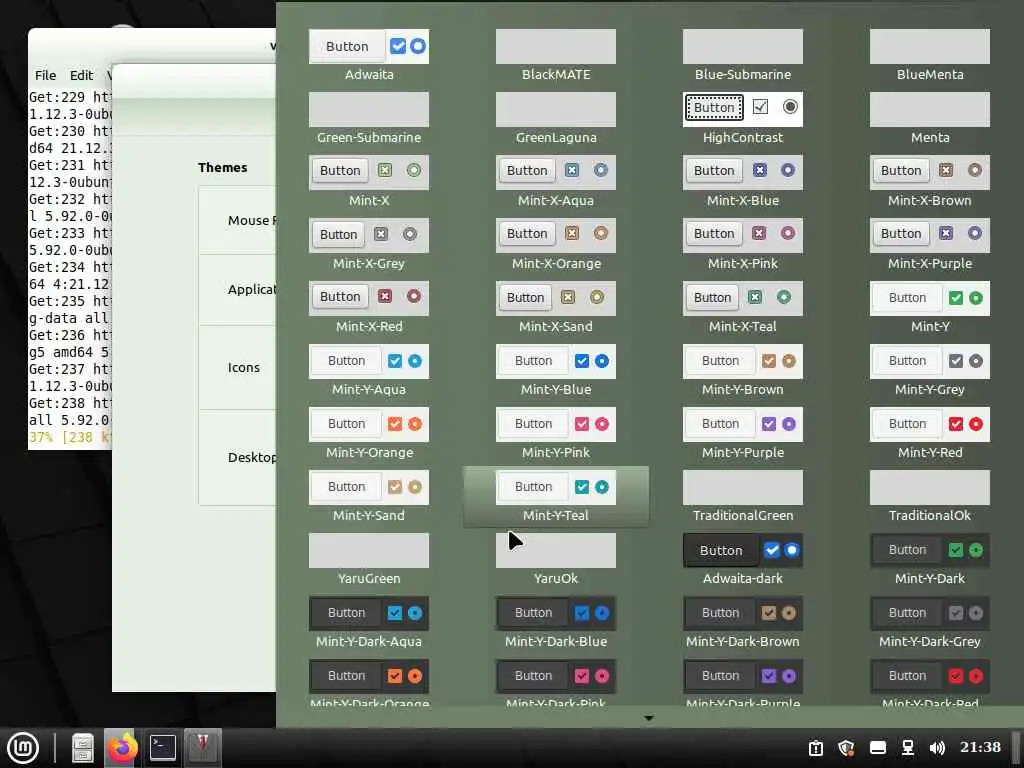Screen dimensions: 1024x768
Task: Choose the Mint-Y-Blue theme
Action: coord(556,370)
